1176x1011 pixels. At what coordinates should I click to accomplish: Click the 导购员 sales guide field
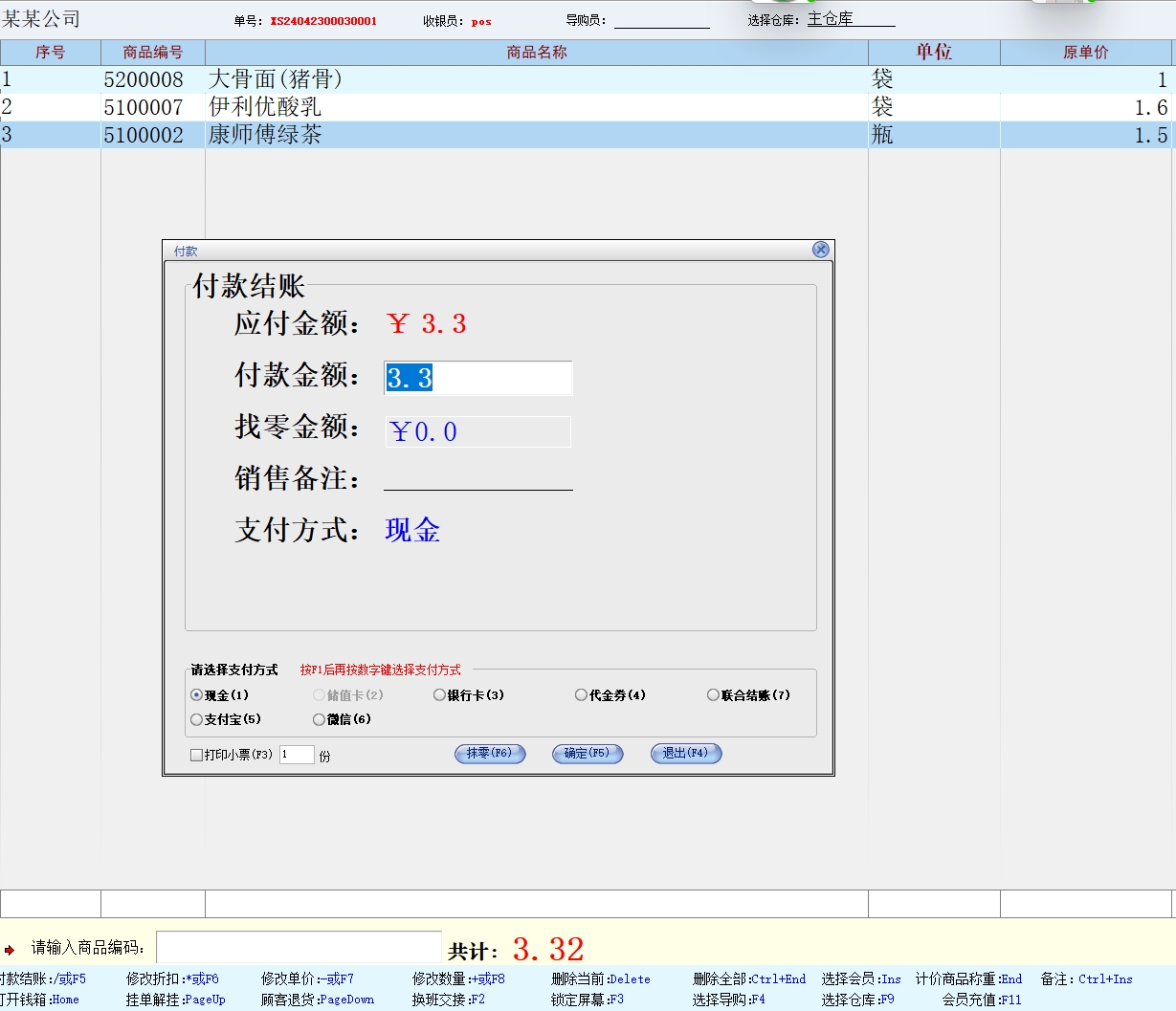(x=661, y=20)
